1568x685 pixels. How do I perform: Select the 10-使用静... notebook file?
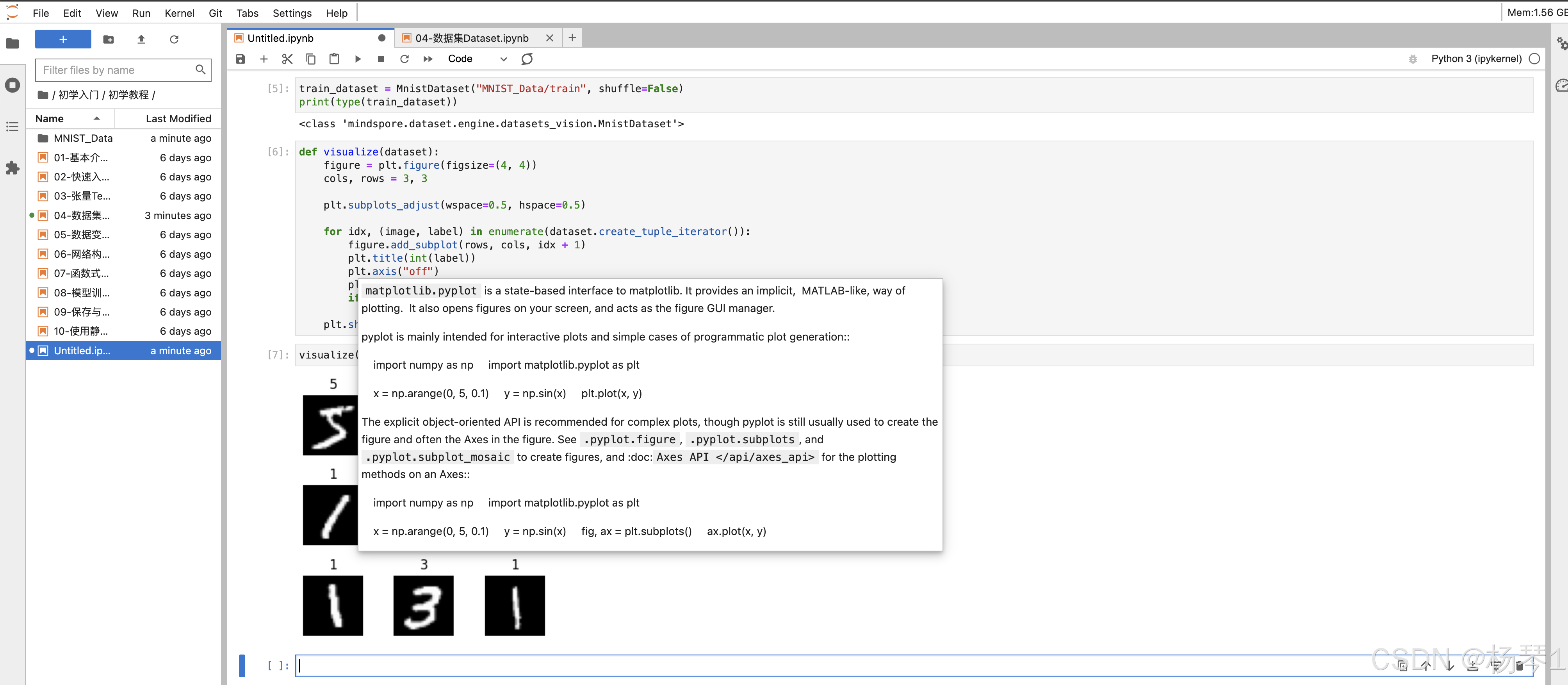[x=123, y=331]
